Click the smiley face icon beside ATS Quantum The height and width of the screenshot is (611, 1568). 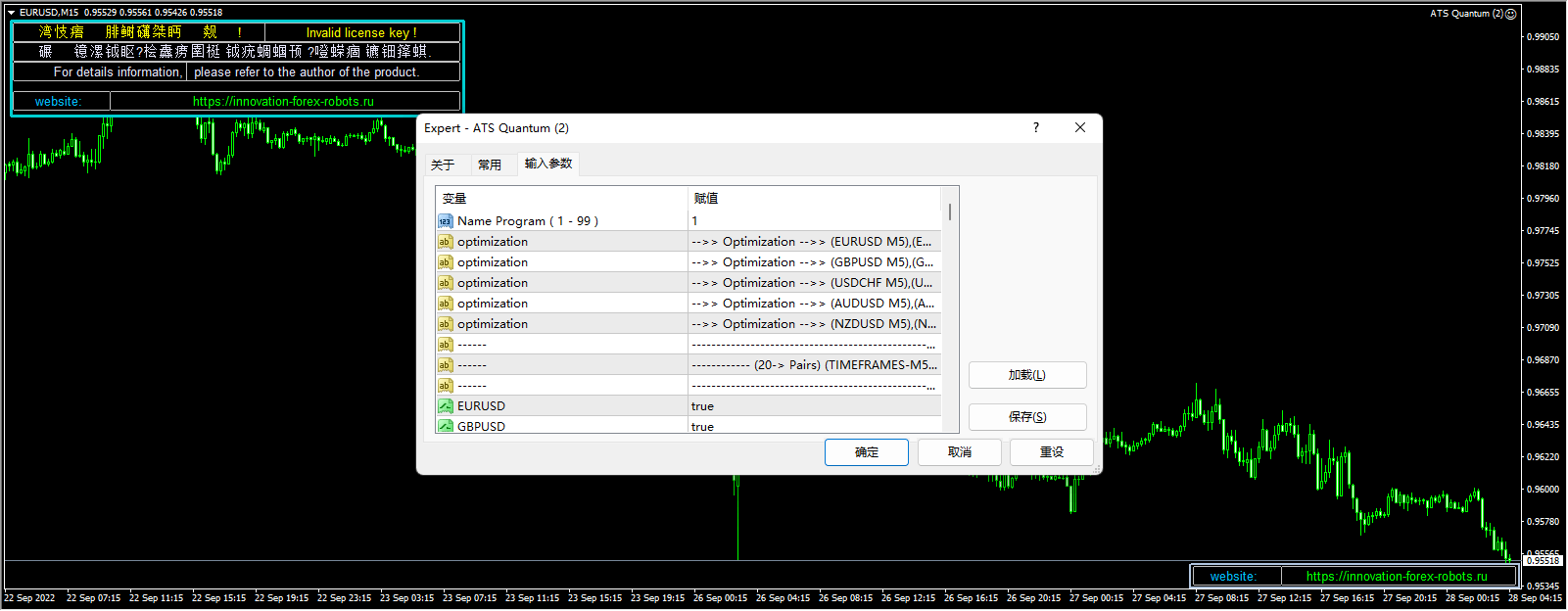pos(1510,14)
